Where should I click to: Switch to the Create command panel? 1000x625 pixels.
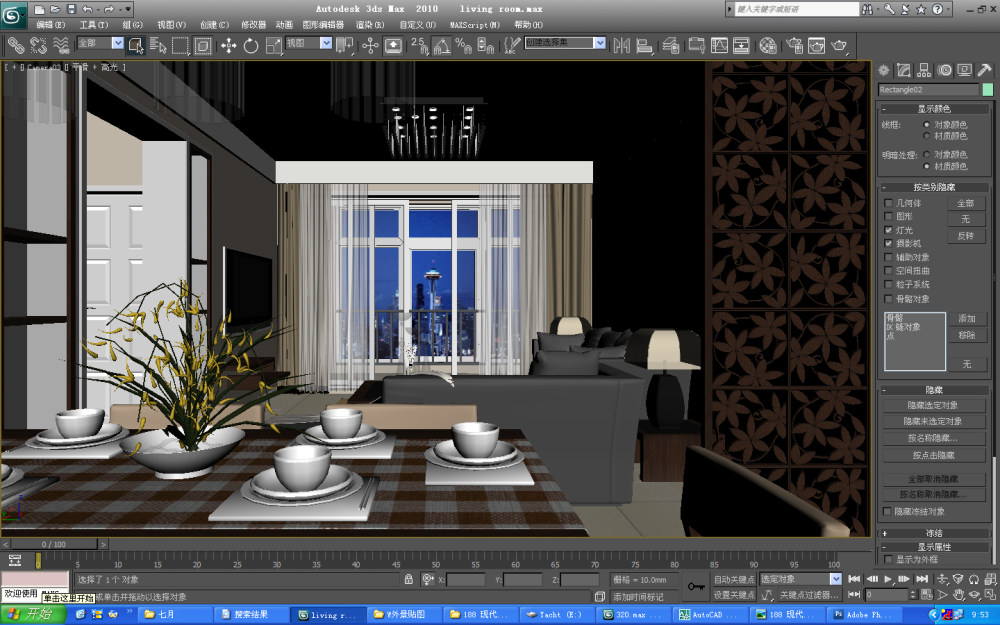pos(884,70)
